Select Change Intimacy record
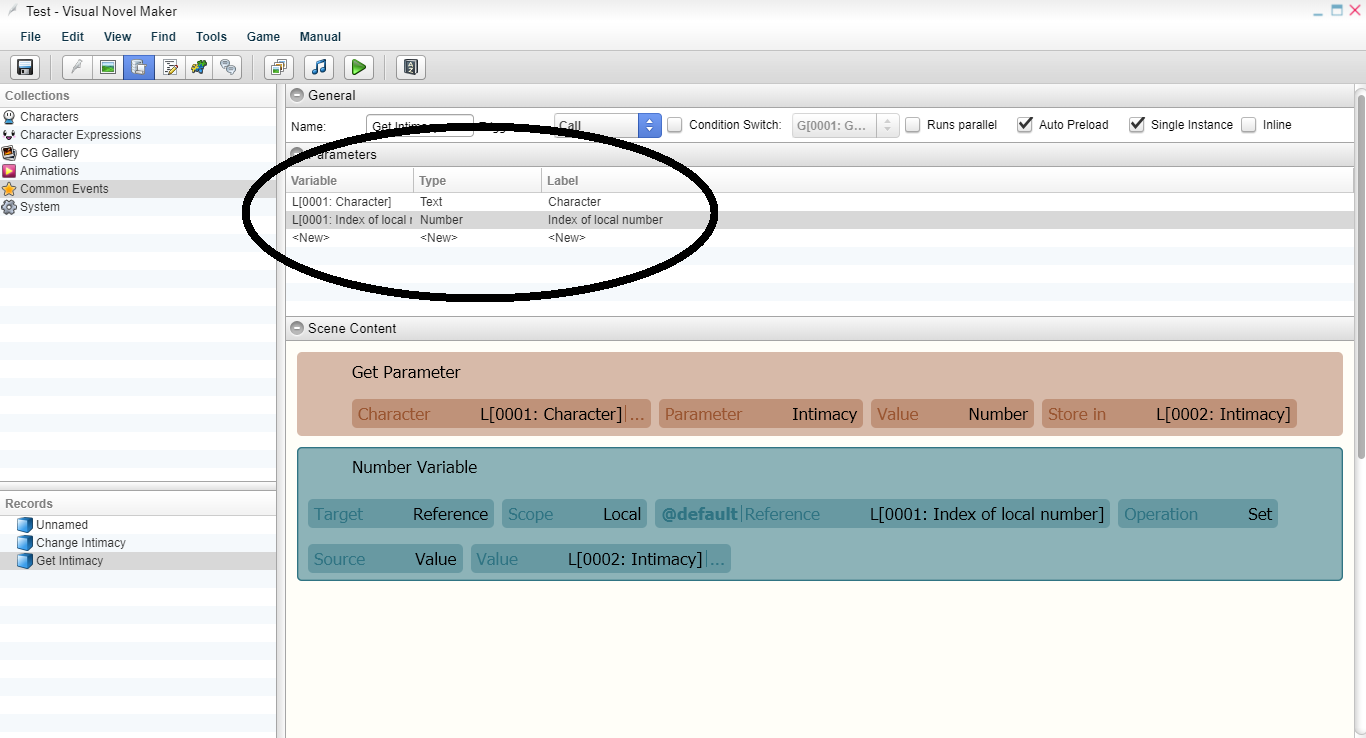Viewport: 1366px width, 738px height. click(x=81, y=543)
